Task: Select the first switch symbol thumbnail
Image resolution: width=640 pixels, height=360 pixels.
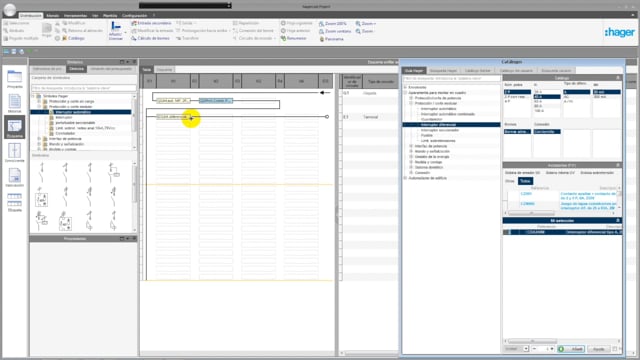Action: 42,172
